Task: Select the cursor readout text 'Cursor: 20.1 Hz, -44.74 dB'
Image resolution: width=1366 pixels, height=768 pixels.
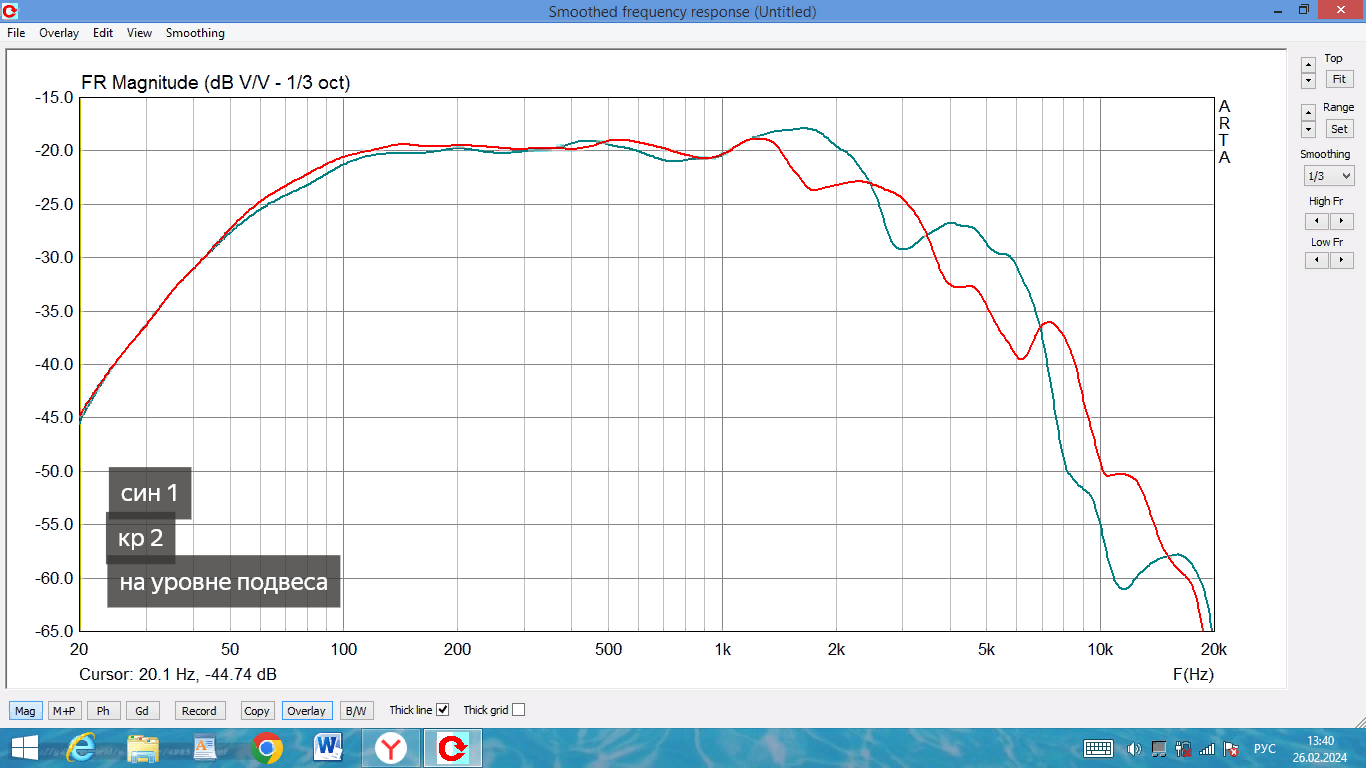Action: pos(178,675)
